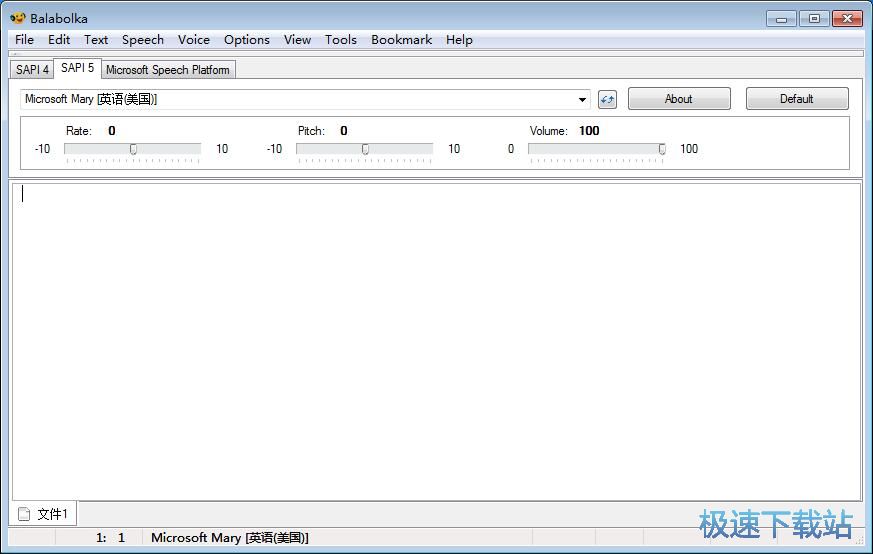
Task: Click the Default button
Action: coord(797,99)
